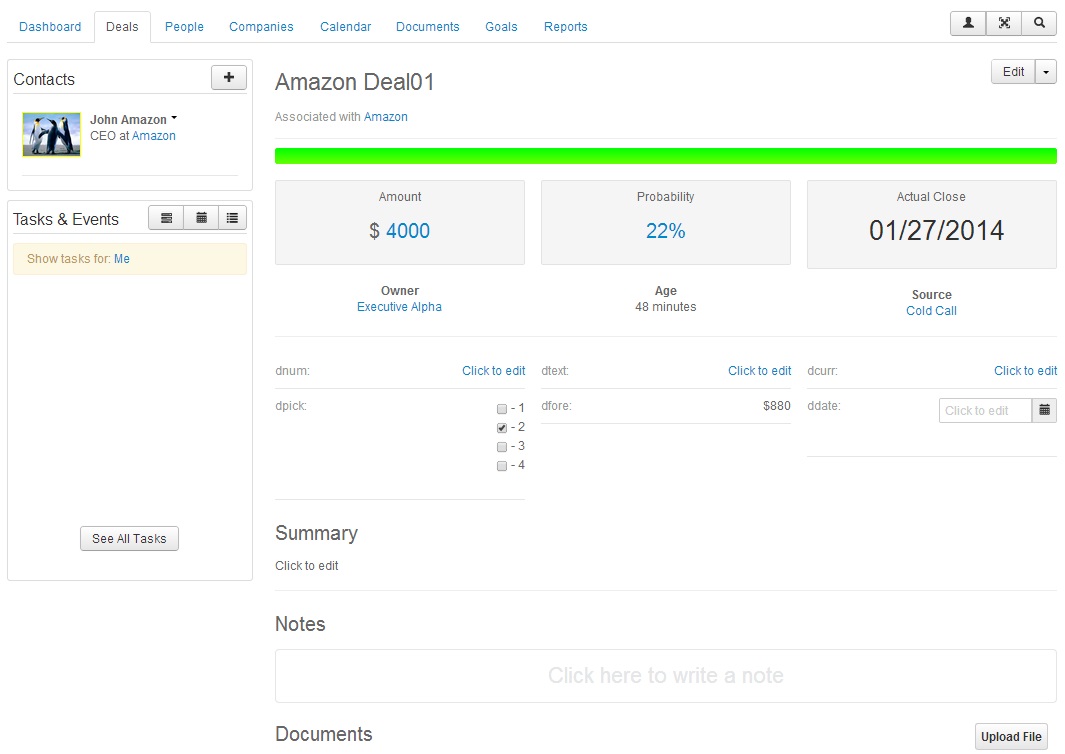The height and width of the screenshot is (754, 1065).
Task: Change owner Executive Alpha
Action: [x=399, y=306]
